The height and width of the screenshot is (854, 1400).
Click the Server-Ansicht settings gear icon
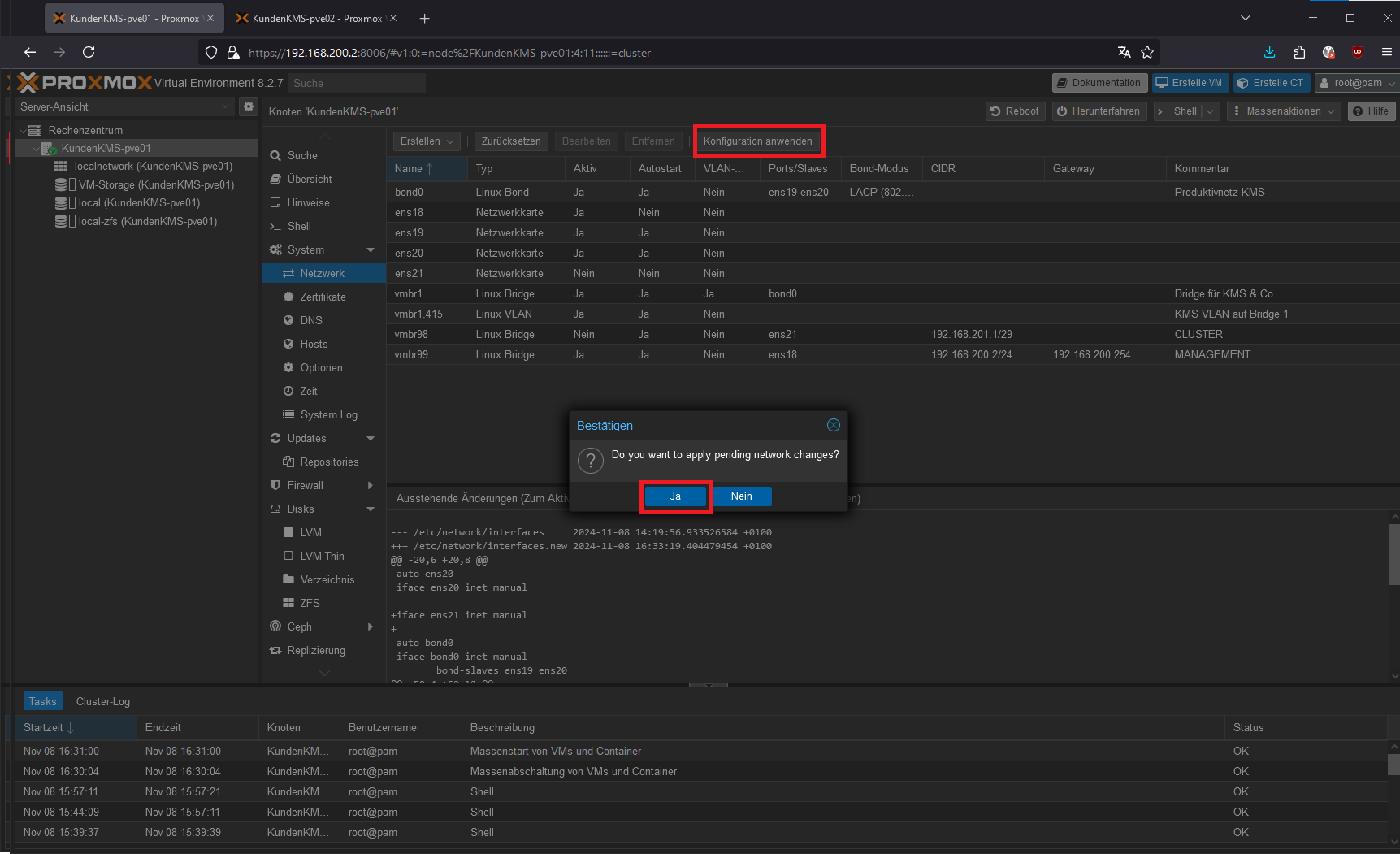pyautogui.click(x=249, y=106)
